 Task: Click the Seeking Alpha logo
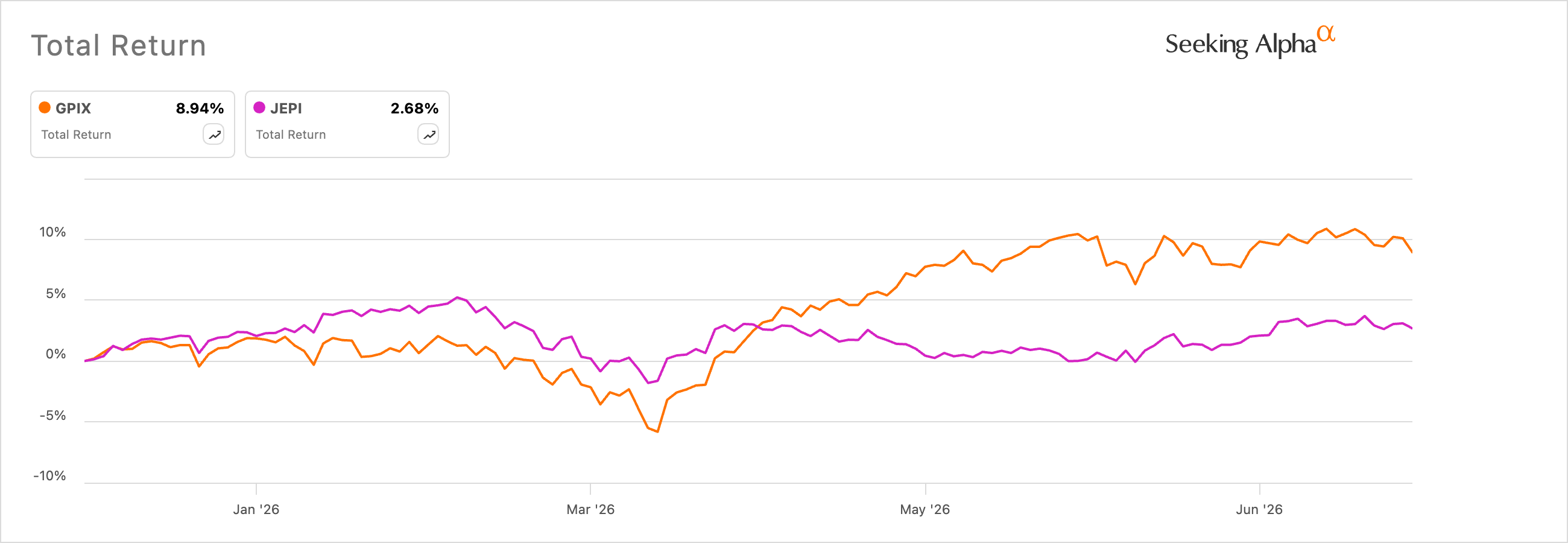(x=1250, y=42)
